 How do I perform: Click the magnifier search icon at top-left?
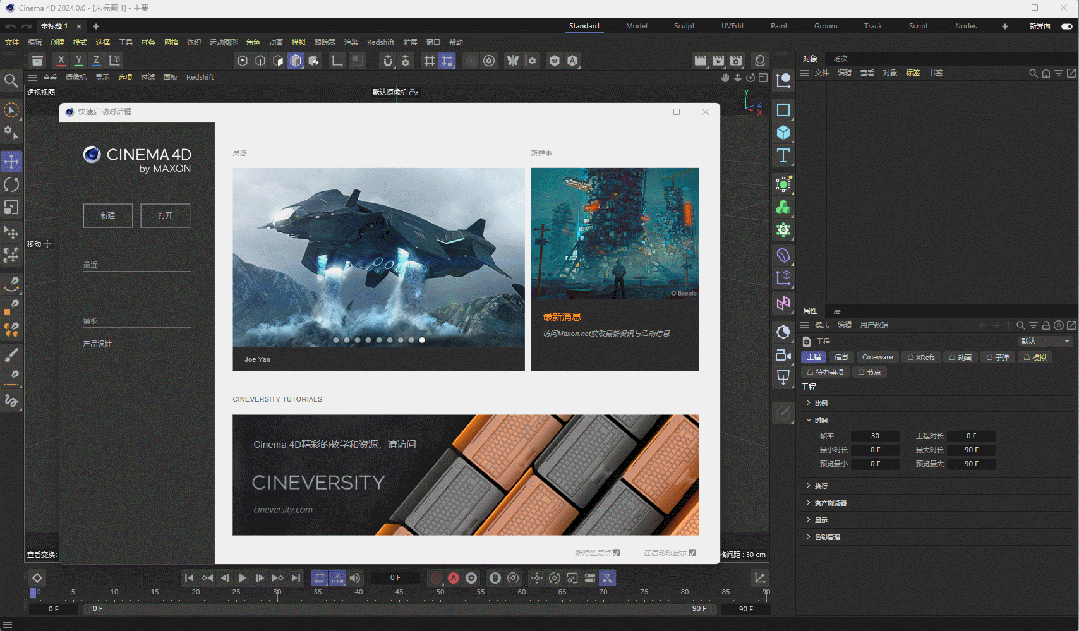[x=11, y=81]
